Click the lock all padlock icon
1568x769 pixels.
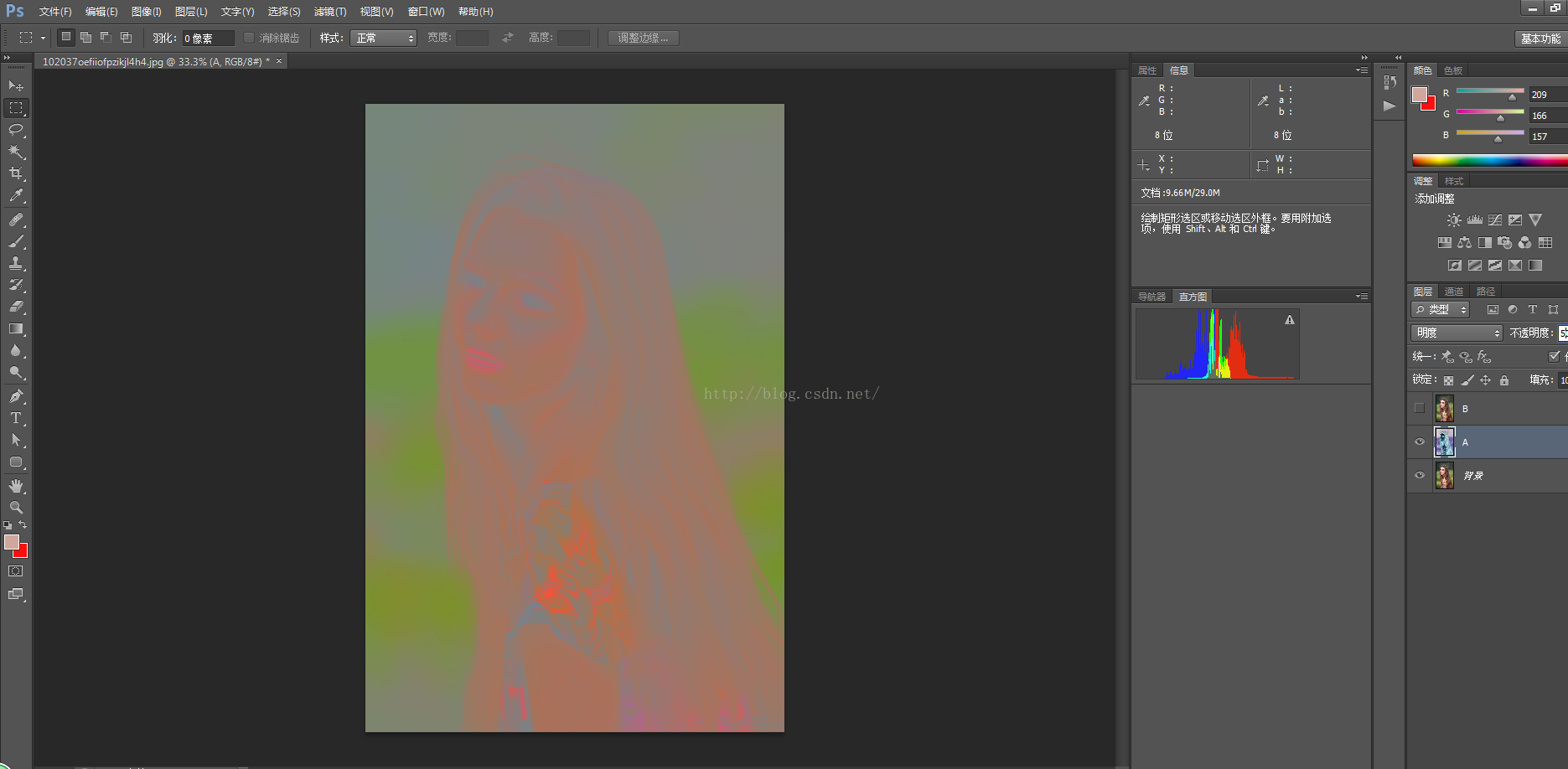(1504, 380)
